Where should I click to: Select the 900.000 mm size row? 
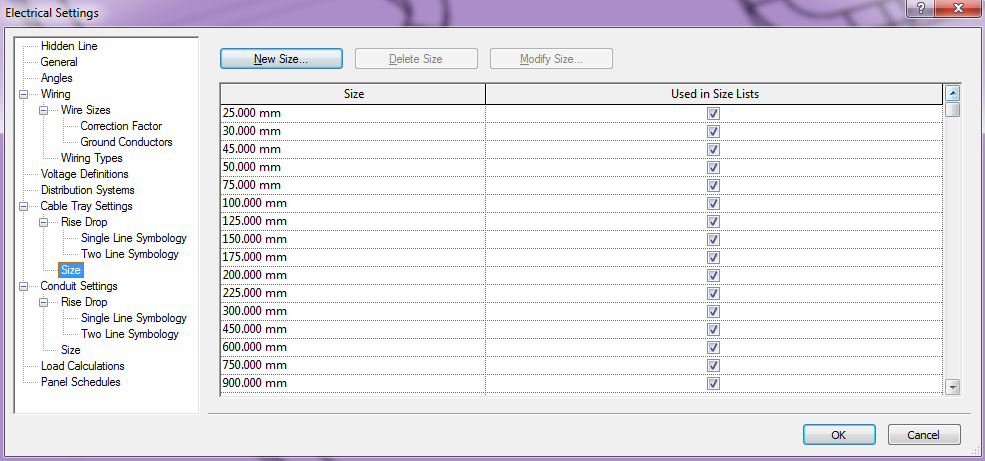coord(582,383)
